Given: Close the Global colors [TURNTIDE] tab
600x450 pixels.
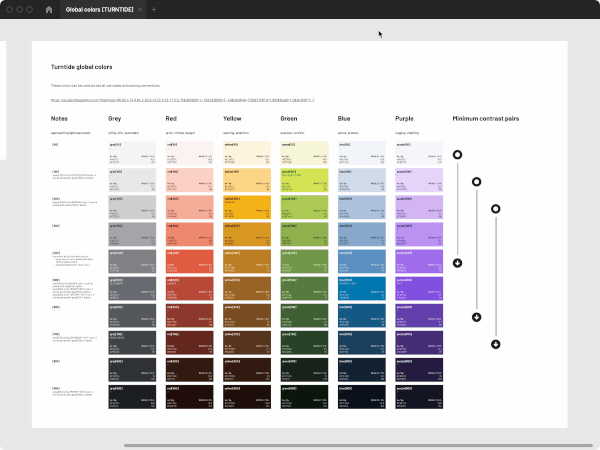Looking at the screenshot, I should point(140,10).
